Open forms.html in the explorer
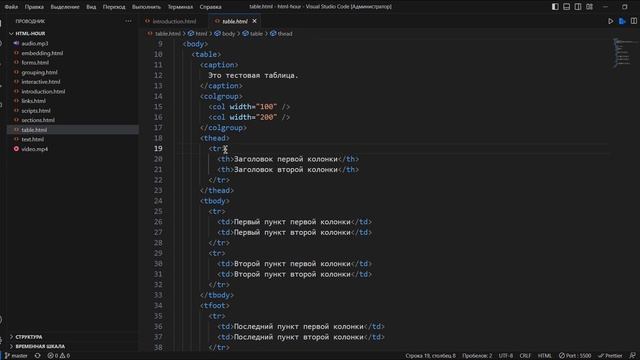Screen dimensions: 640x360 (35, 62)
